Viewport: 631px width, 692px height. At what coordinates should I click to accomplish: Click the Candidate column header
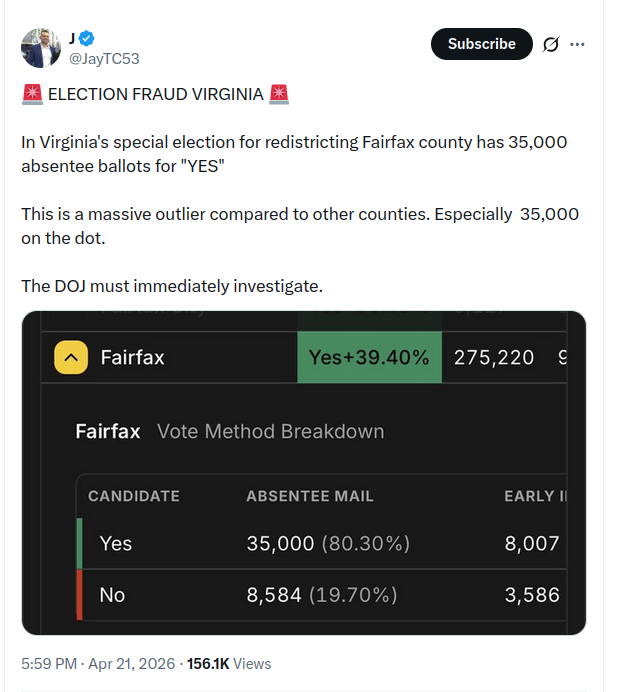coord(134,496)
